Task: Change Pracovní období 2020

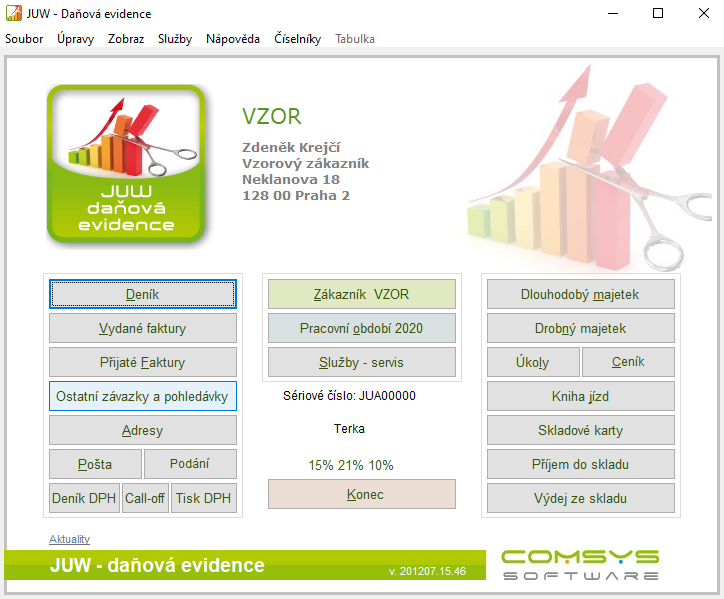Action: pos(362,328)
